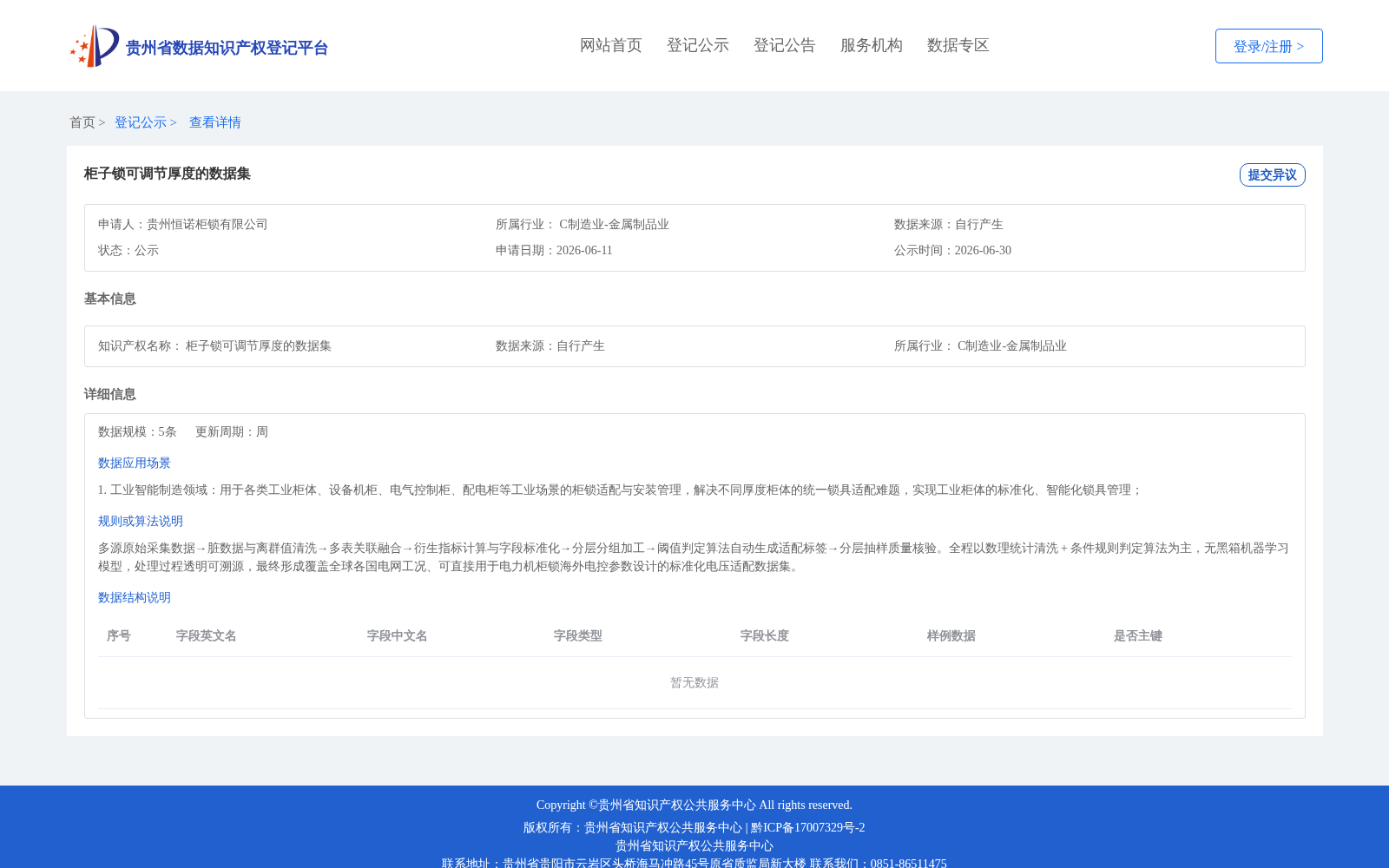Viewport: 1389px width, 868px height.
Task: Click the 字段长度 column header
Action: point(765,635)
